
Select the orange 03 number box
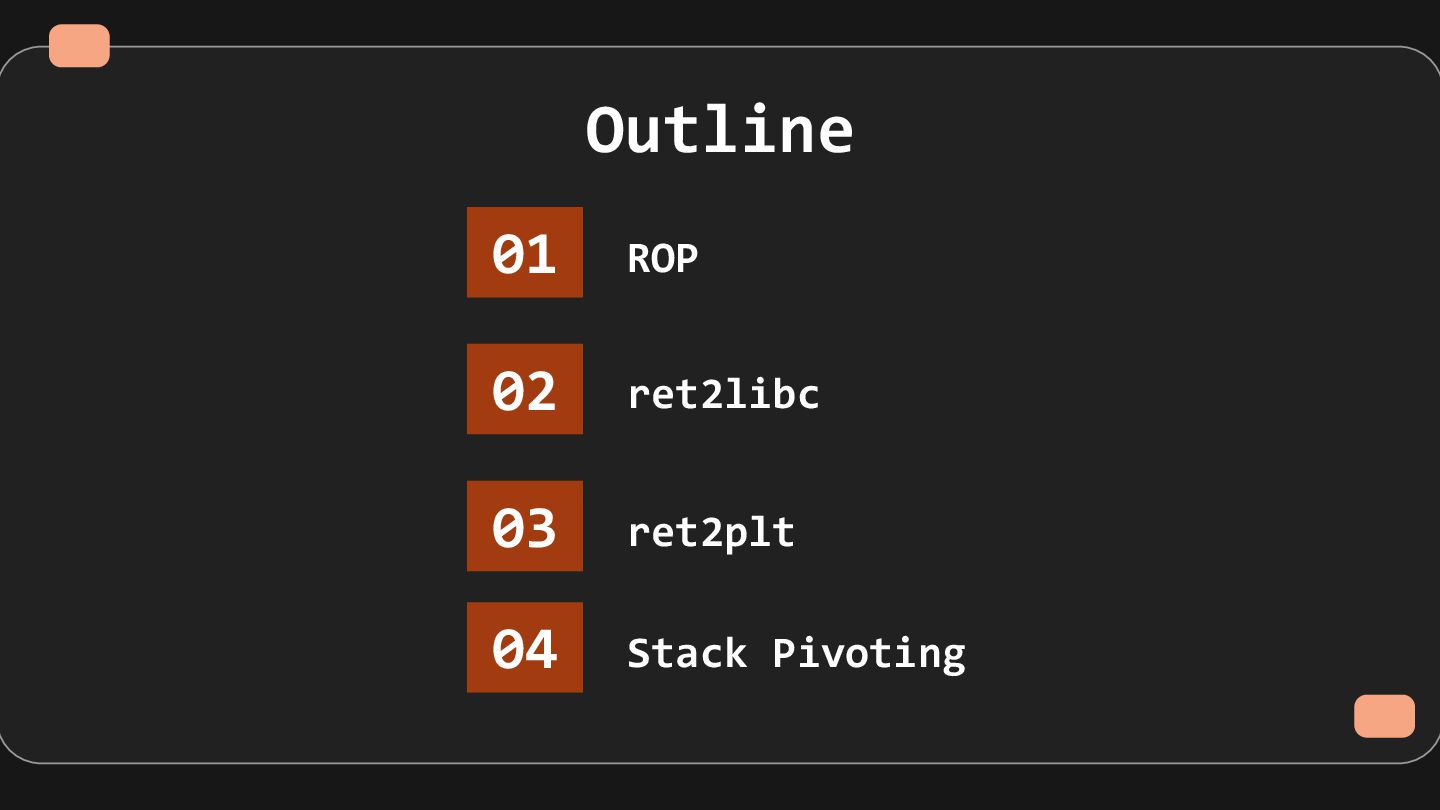[x=524, y=526]
